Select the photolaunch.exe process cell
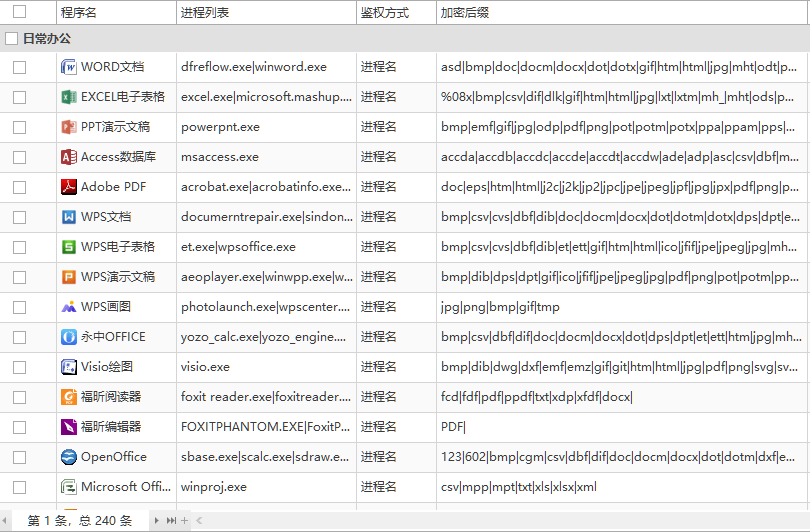This screenshot has width=810, height=532. point(266,307)
